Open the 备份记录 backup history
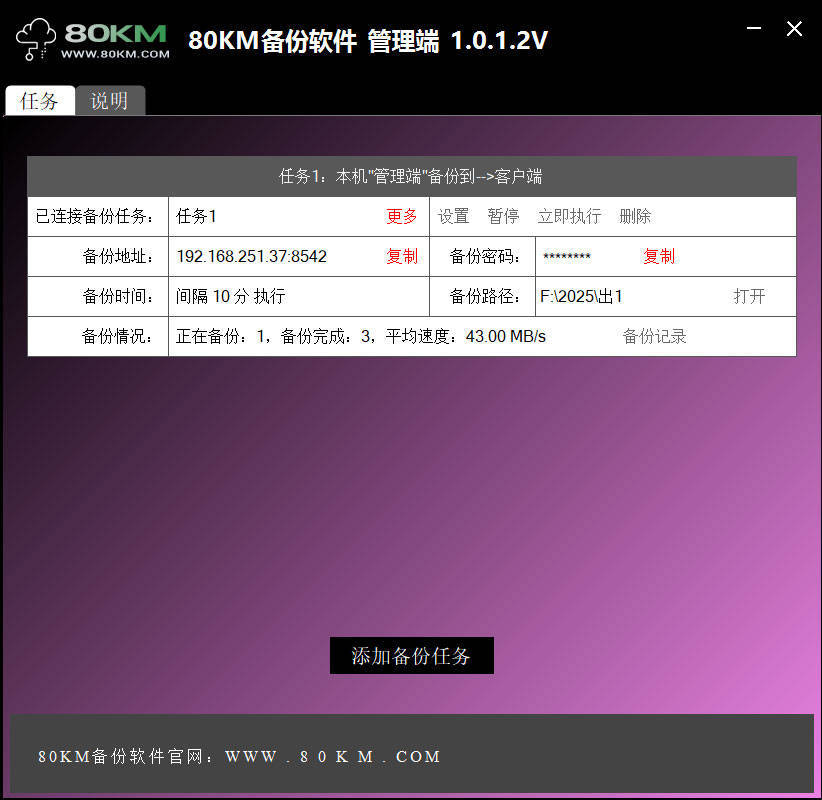This screenshot has width=822, height=800. click(655, 336)
